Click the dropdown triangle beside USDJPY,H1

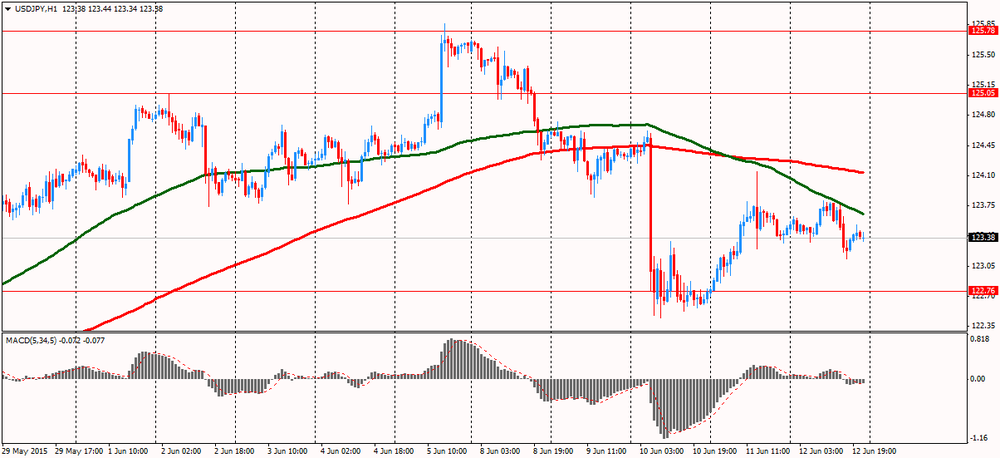click(x=8, y=9)
